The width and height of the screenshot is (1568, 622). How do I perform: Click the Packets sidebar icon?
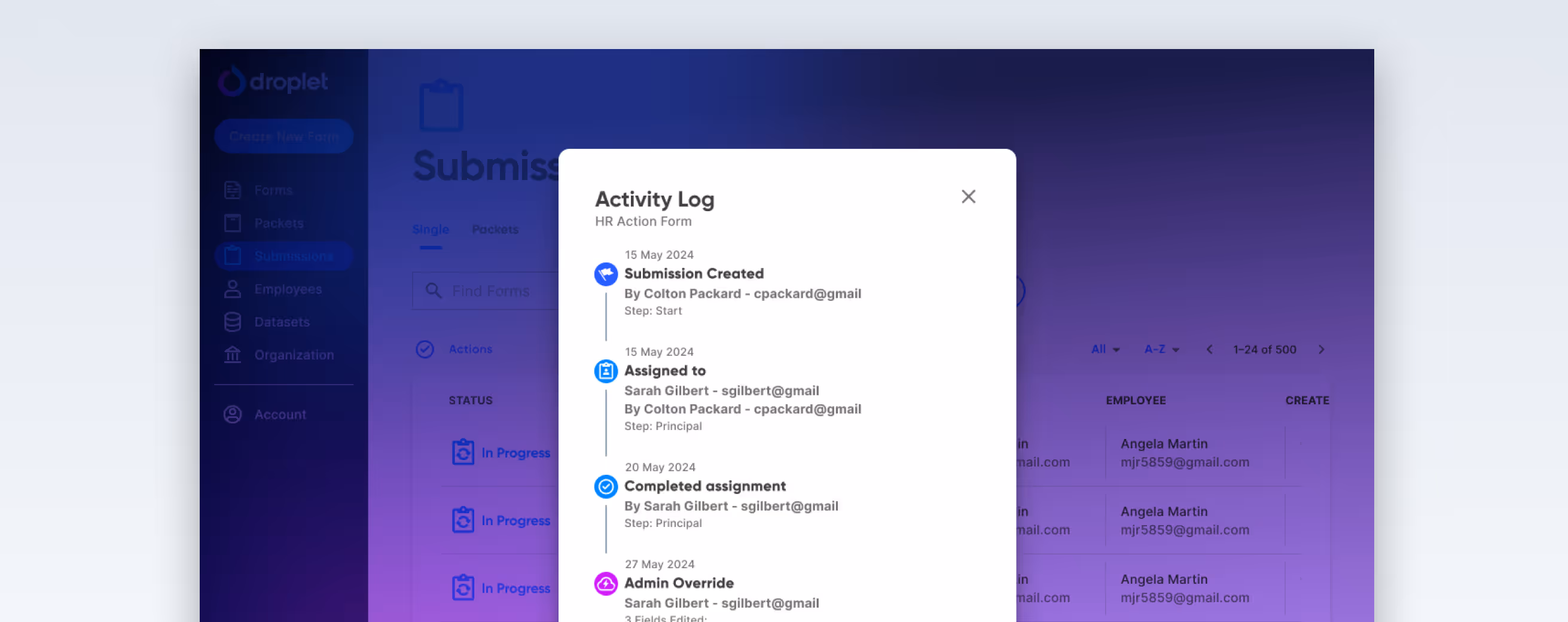(233, 222)
